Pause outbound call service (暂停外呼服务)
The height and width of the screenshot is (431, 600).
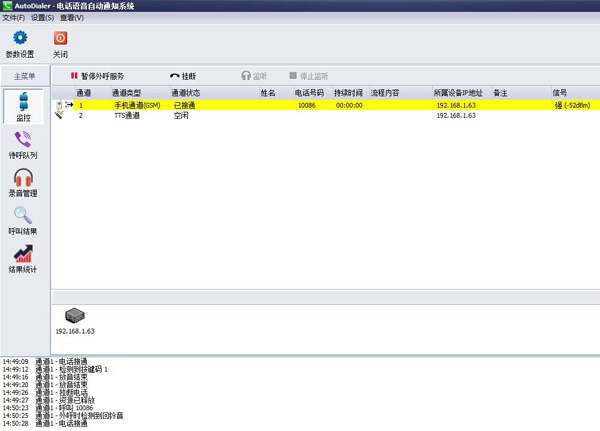click(x=97, y=75)
